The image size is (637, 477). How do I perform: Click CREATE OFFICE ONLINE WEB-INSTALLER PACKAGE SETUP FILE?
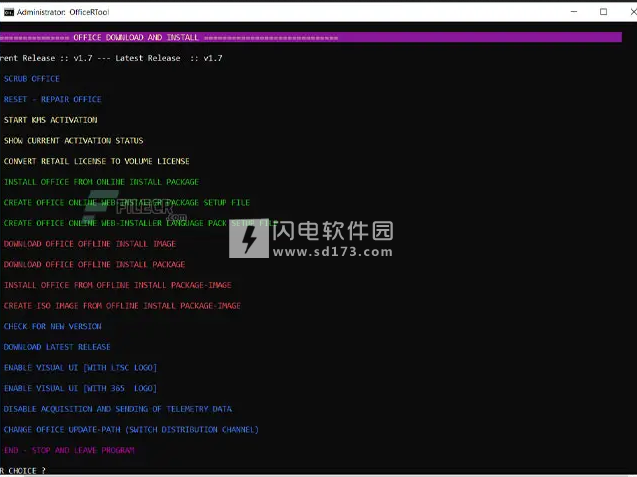[127, 203]
